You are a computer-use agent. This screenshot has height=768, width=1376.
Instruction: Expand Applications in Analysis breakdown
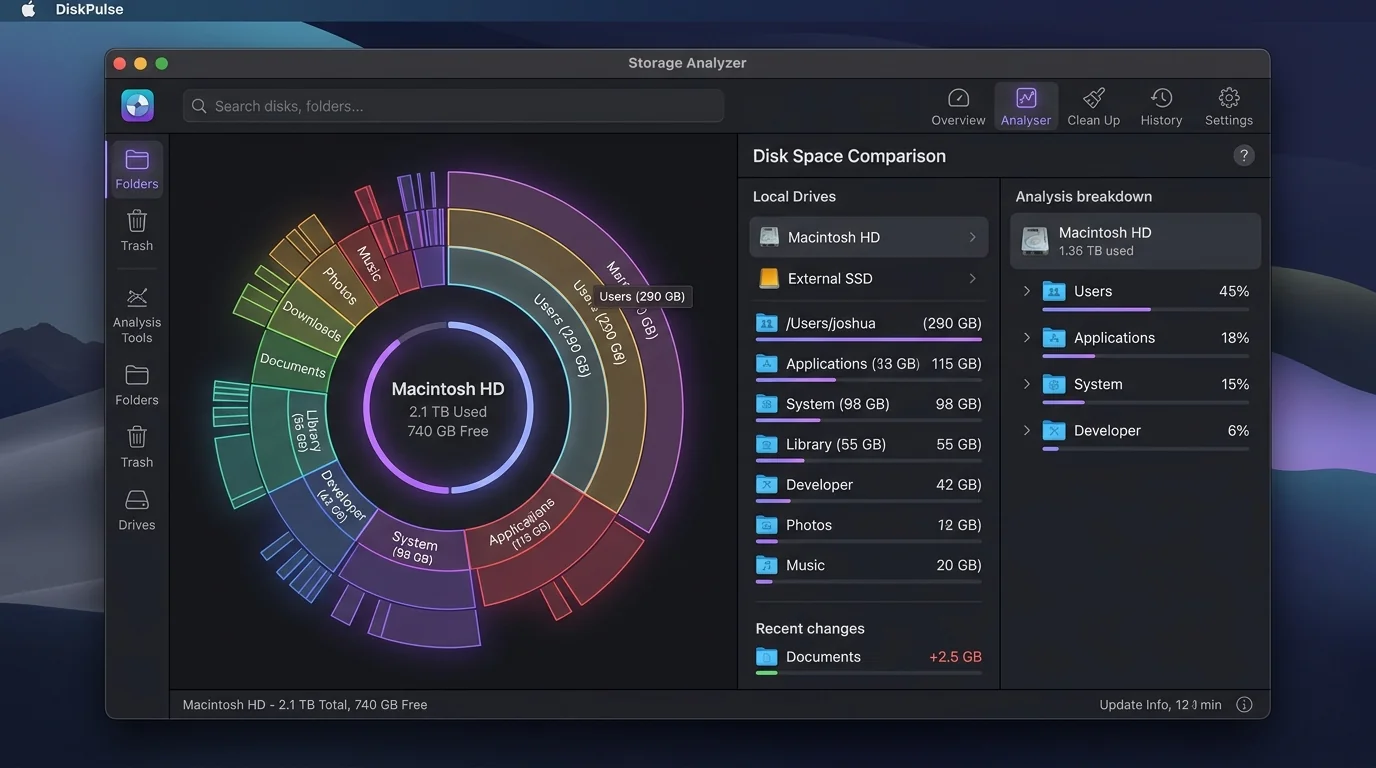coord(1026,338)
